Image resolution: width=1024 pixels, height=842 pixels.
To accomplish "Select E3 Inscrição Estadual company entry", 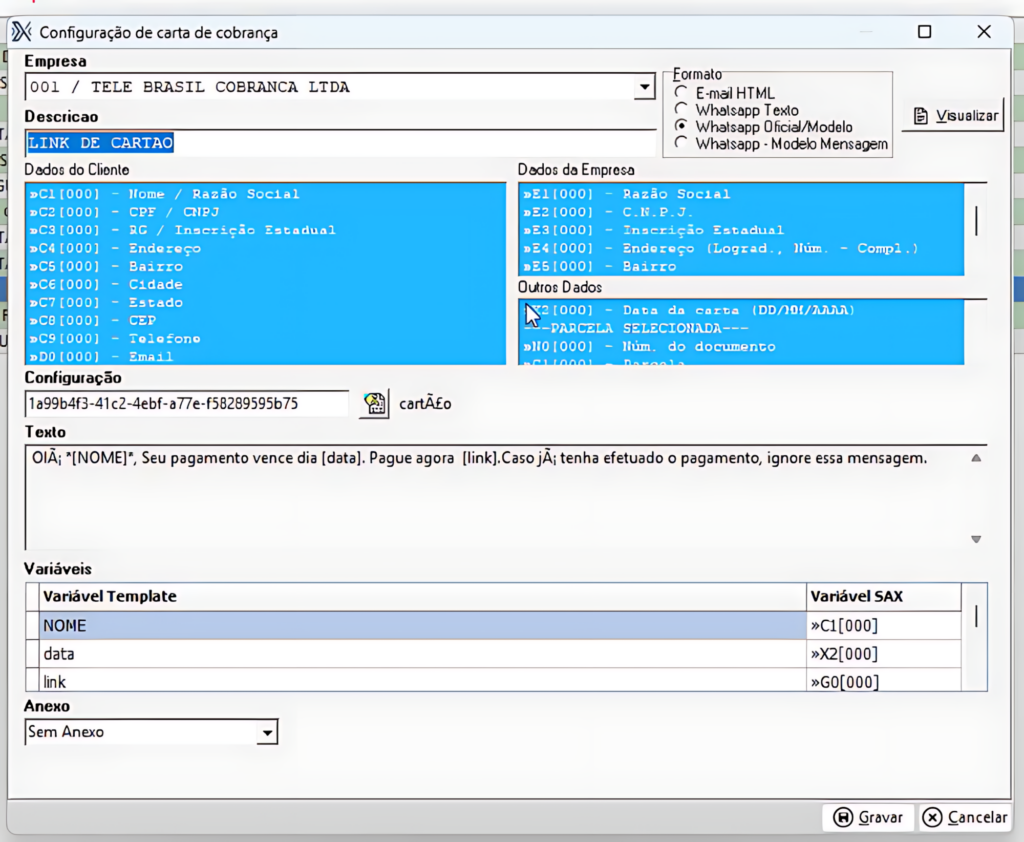I will [741, 230].
